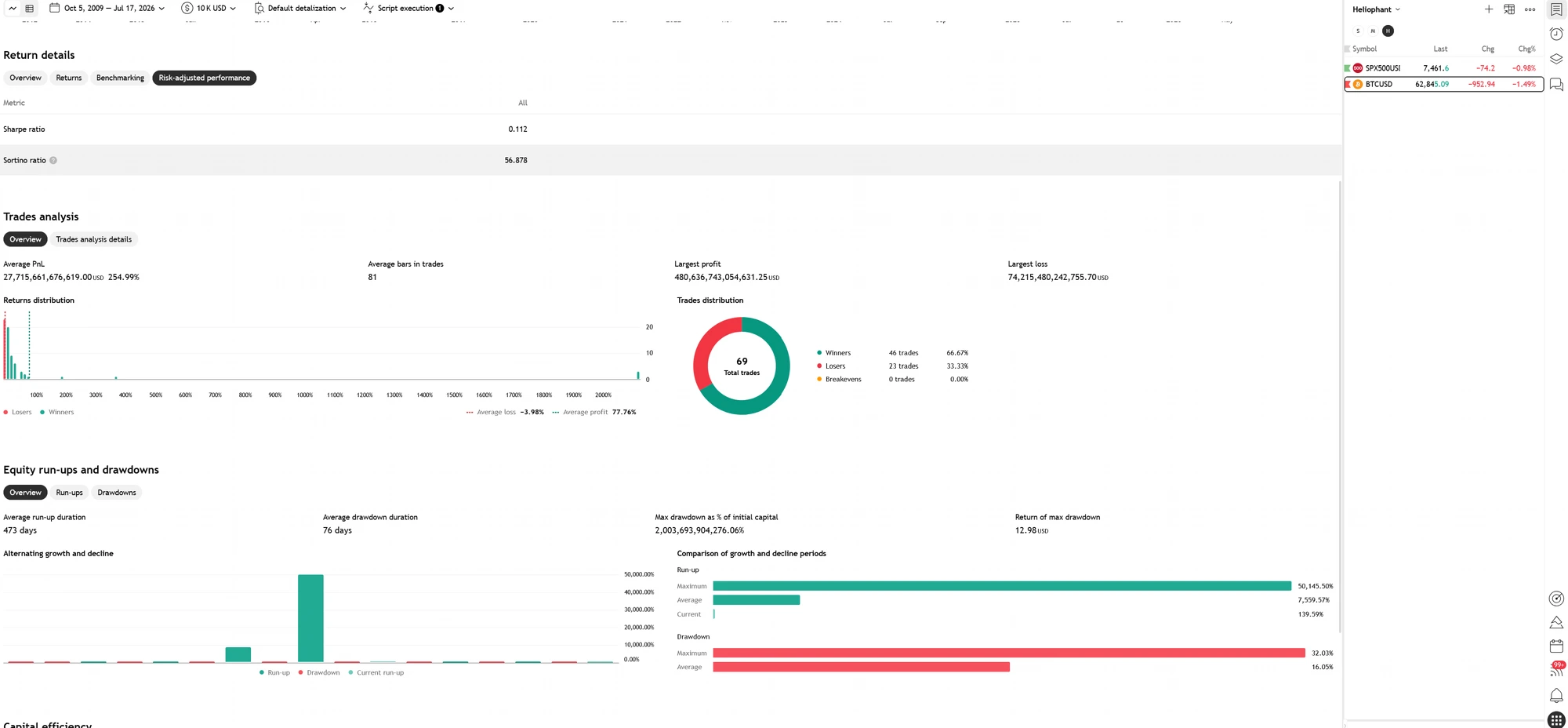
Task: Click the Maximum run-up bar 50,145.50%
Action: pyautogui.click(x=1002, y=586)
